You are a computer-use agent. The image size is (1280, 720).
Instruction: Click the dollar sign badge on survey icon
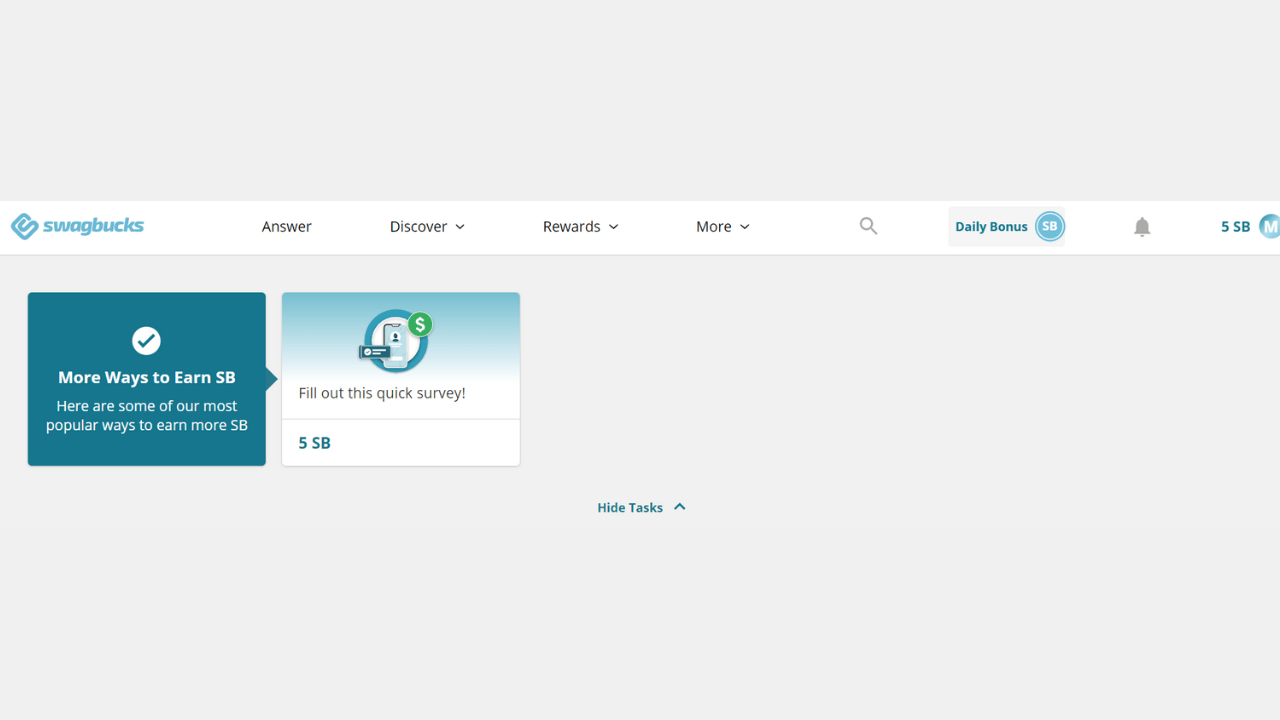419,323
